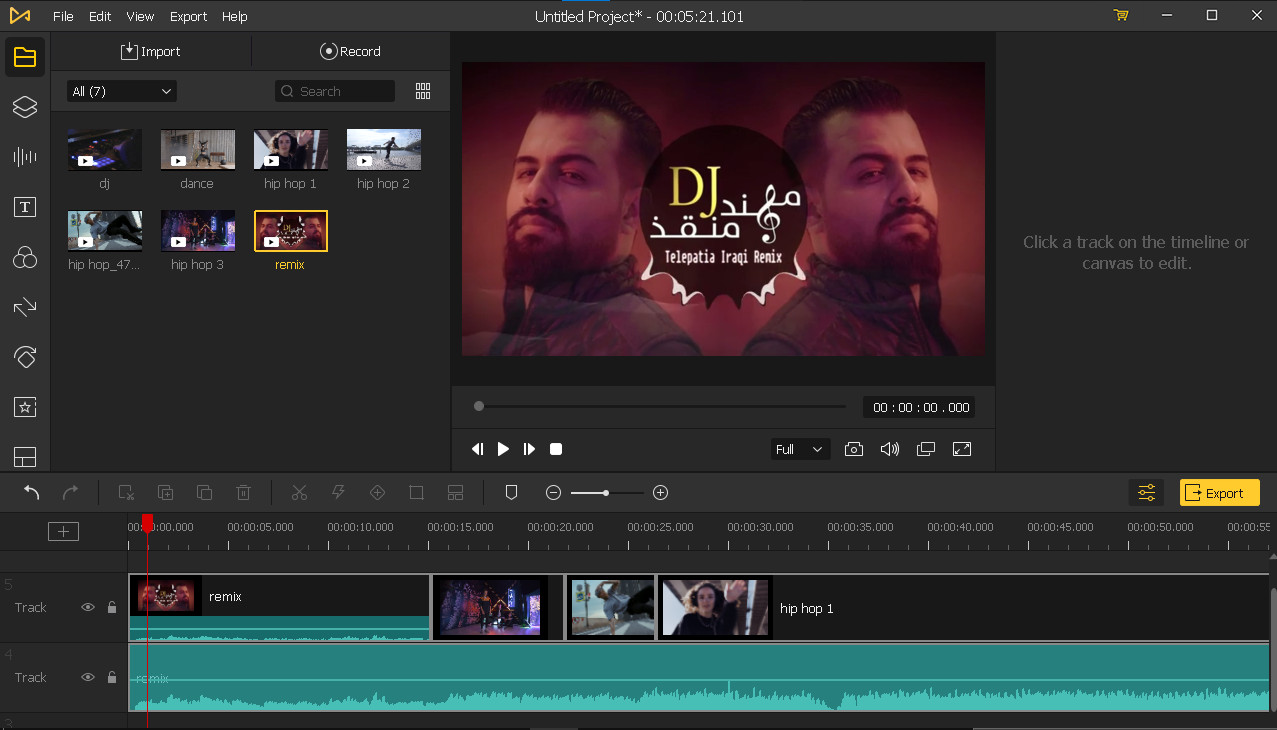The height and width of the screenshot is (730, 1277).
Task: Click the delete clip trash icon
Action: (243, 492)
